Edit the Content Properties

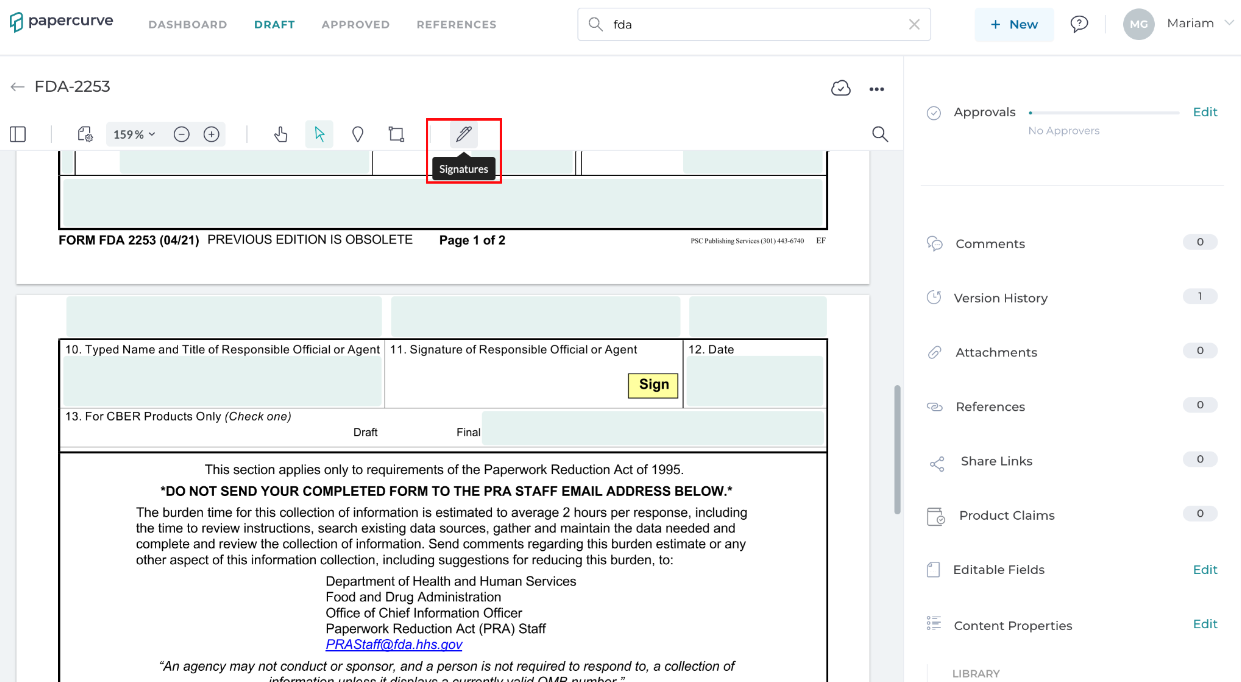coord(1205,624)
